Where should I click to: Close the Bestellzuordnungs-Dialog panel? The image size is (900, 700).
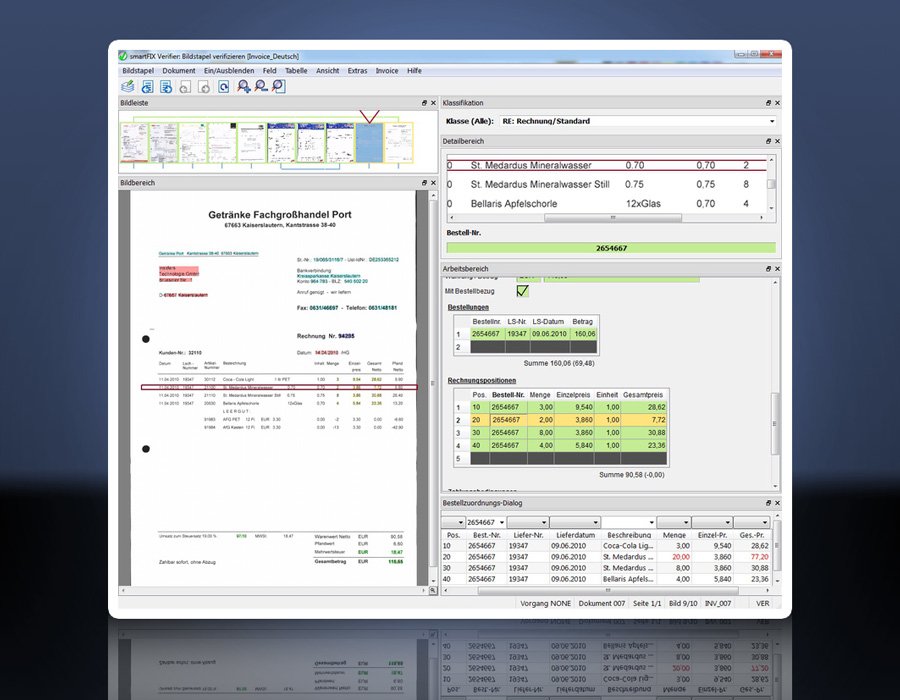point(777,503)
